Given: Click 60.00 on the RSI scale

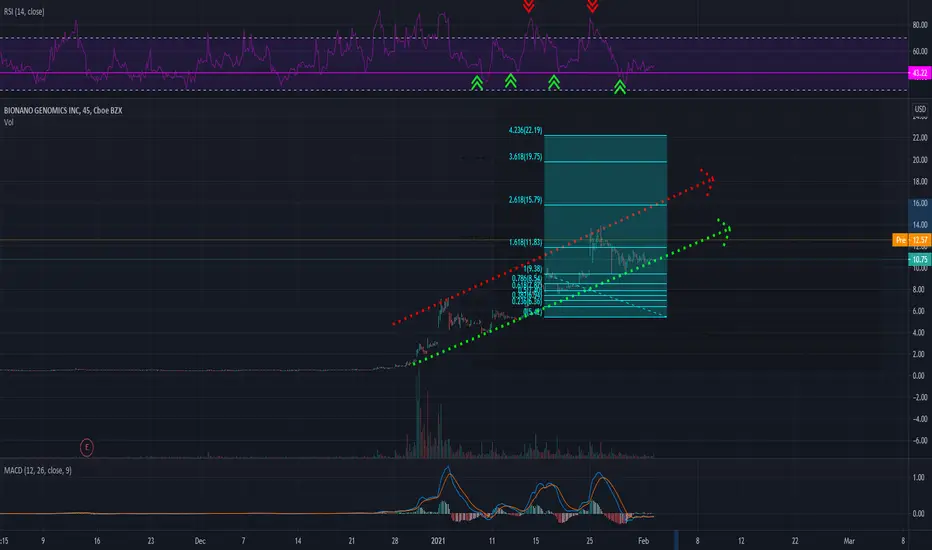Looking at the screenshot, I should coord(920,52).
